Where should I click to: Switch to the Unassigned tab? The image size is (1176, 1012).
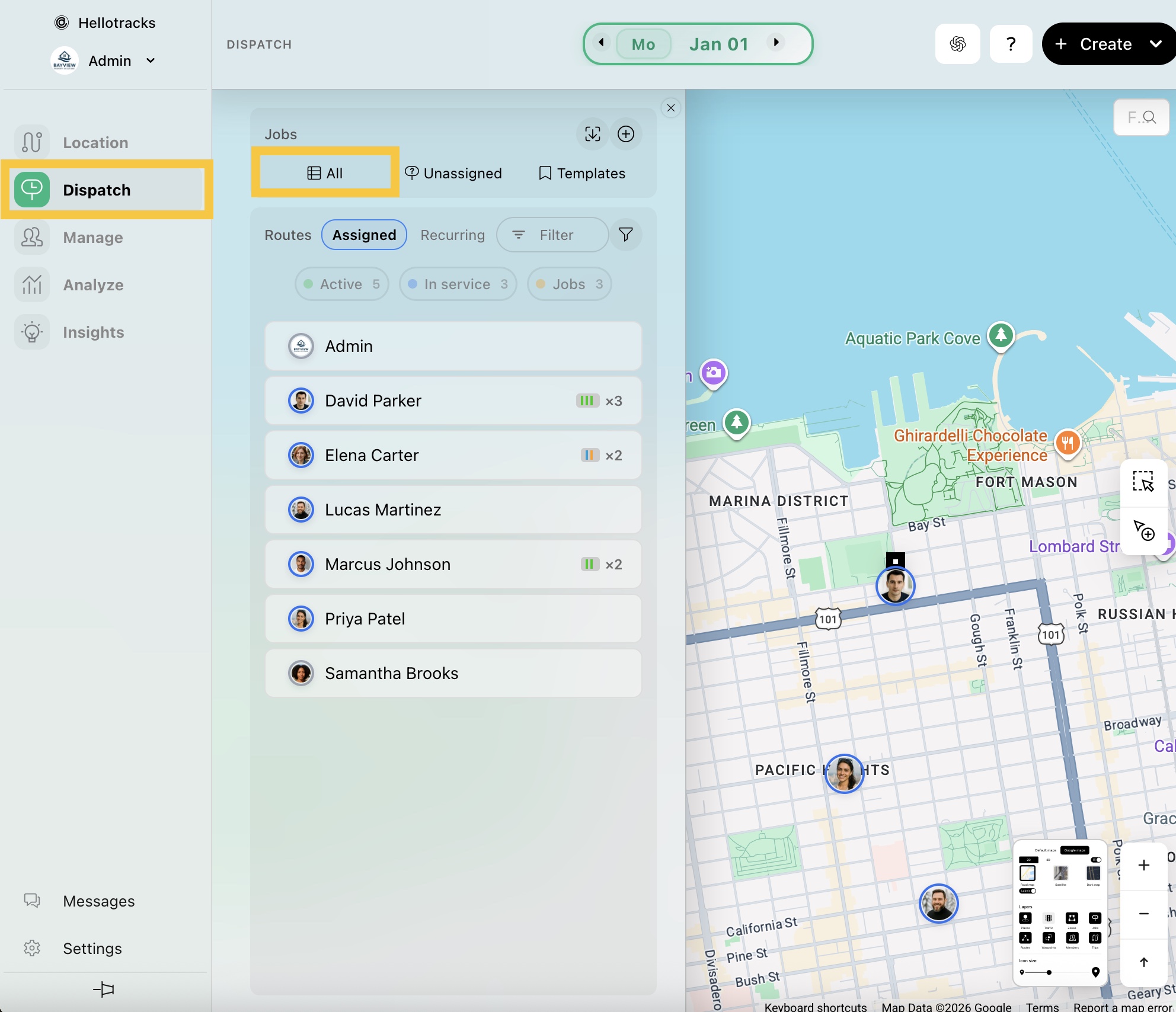tap(453, 173)
